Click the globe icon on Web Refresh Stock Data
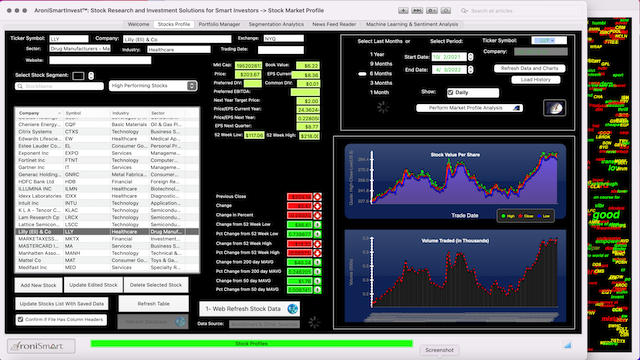This screenshot has height=360, width=640. [292, 309]
